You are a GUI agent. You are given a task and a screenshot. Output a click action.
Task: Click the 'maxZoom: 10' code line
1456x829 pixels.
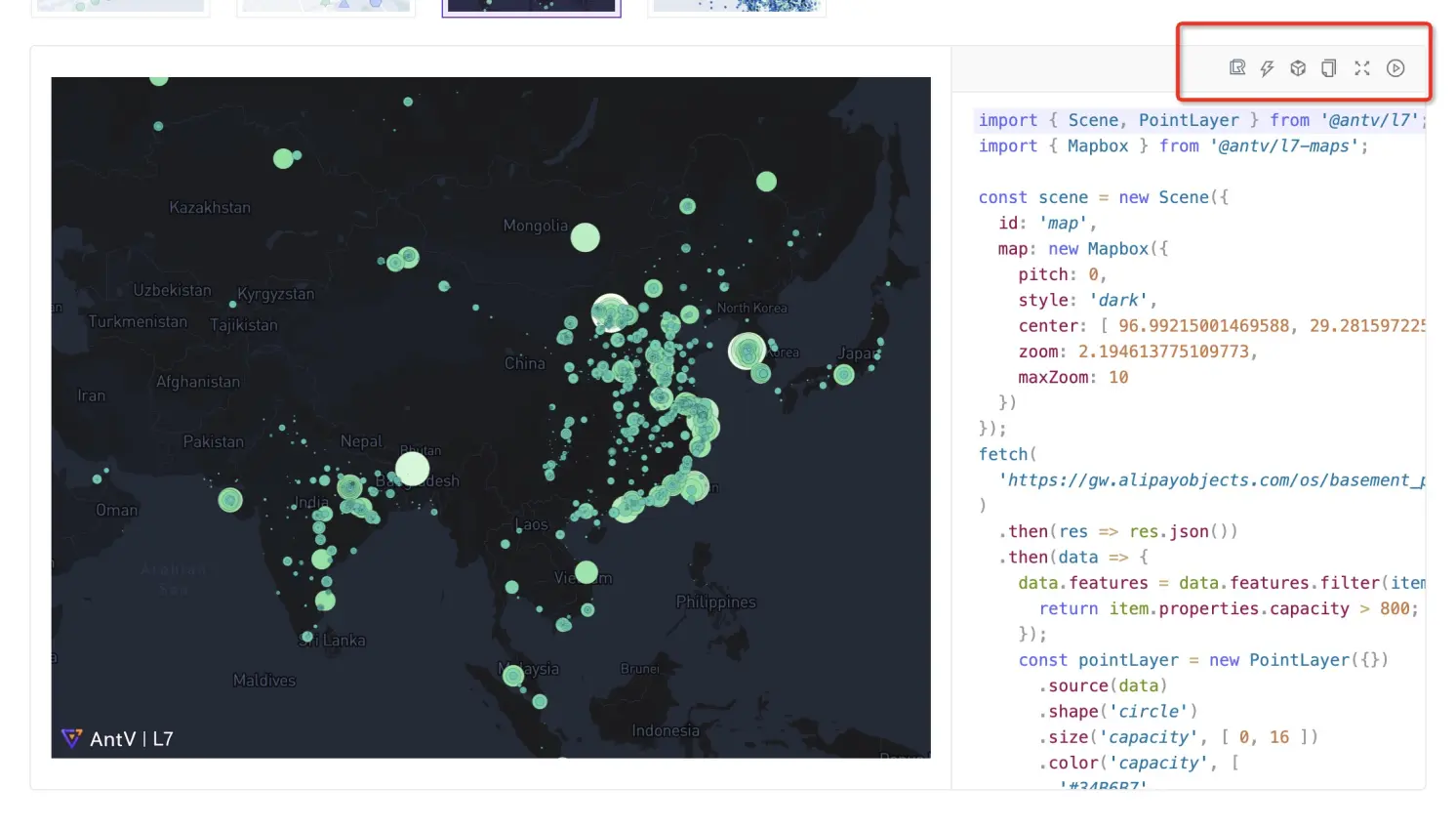pyautogui.click(x=1072, y=377)
